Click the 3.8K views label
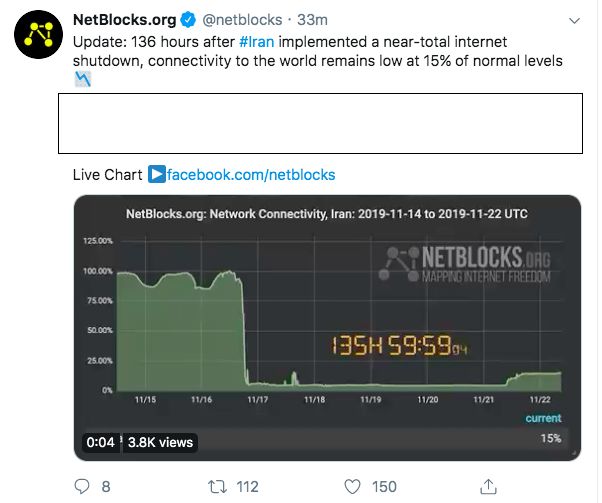The image size is (602, 503). point(160,442)
